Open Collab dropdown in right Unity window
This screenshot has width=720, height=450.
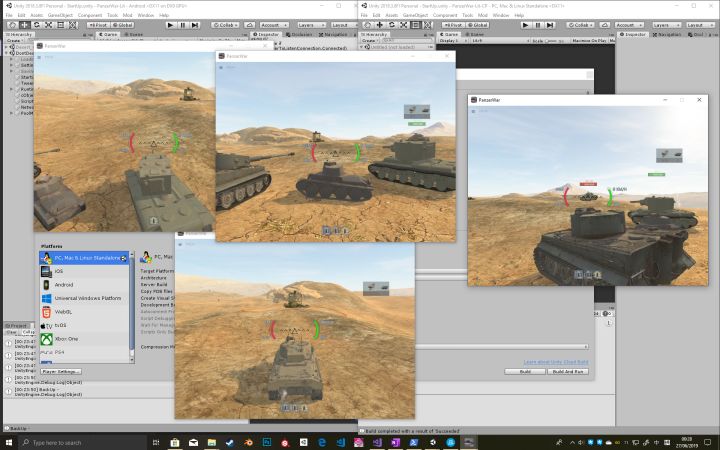tap(580, 25)
